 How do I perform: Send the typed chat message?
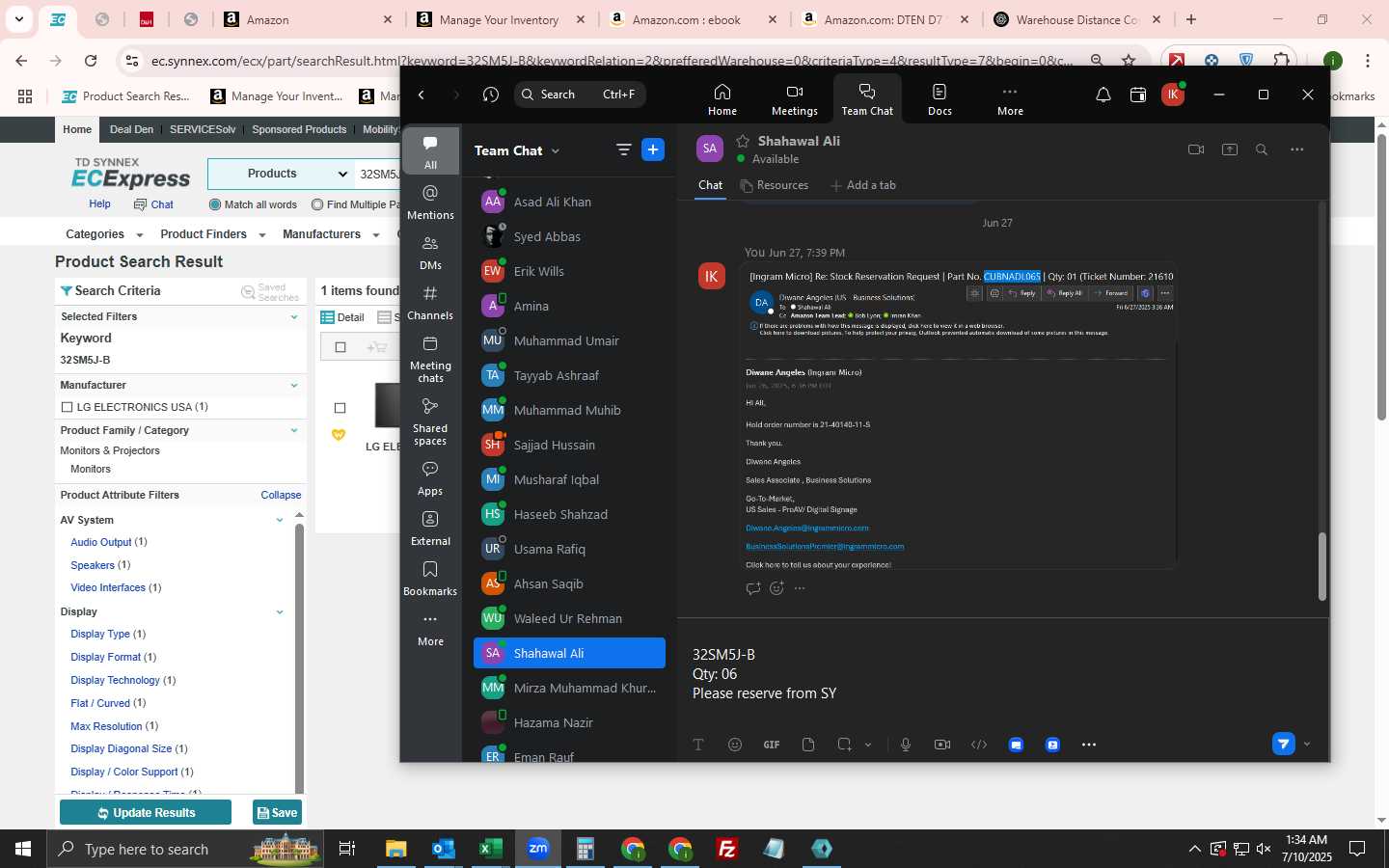pos(1283,744)
